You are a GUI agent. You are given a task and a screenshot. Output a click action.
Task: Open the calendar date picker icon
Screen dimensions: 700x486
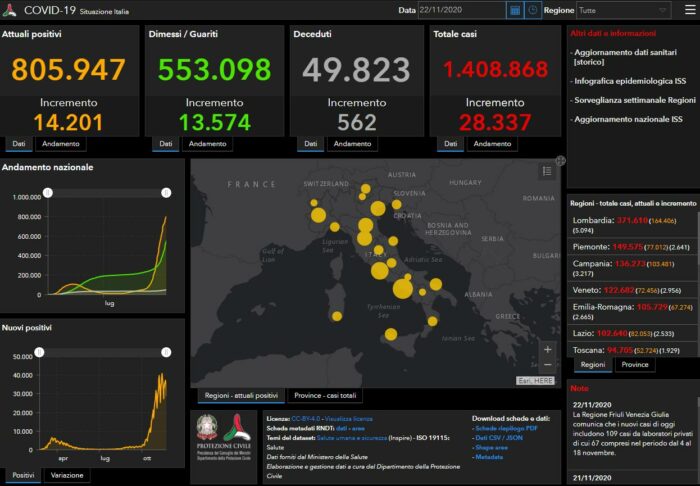(x=515, y=10)
